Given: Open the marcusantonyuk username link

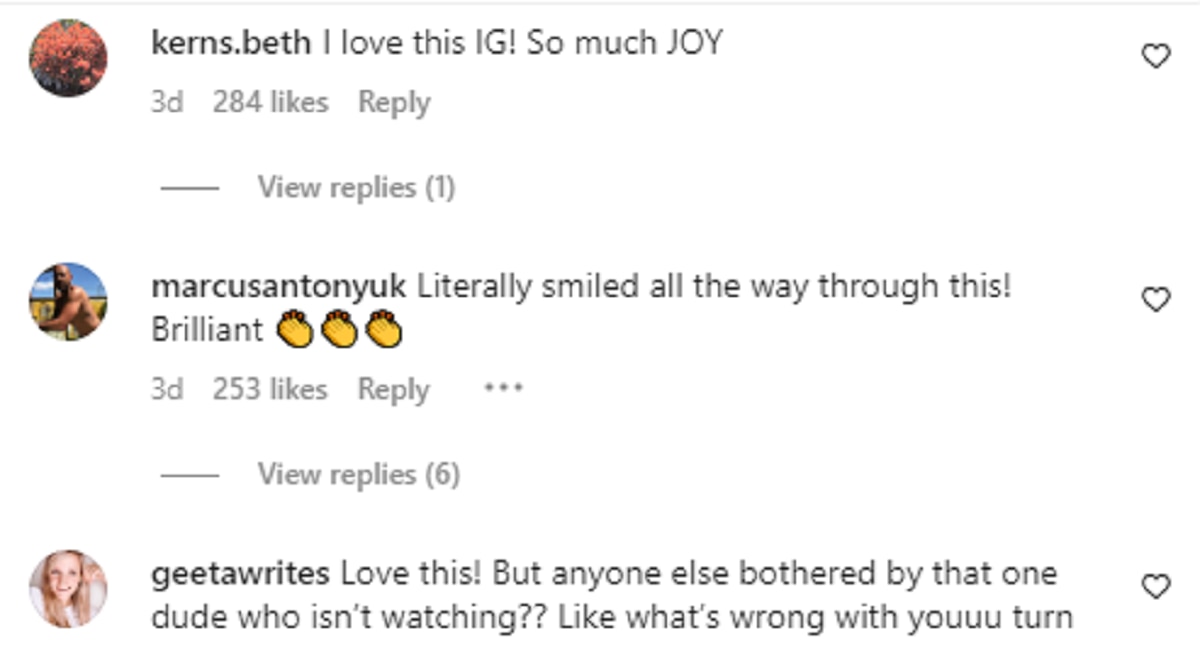Looking at the screenshot, I should [279, 287].
